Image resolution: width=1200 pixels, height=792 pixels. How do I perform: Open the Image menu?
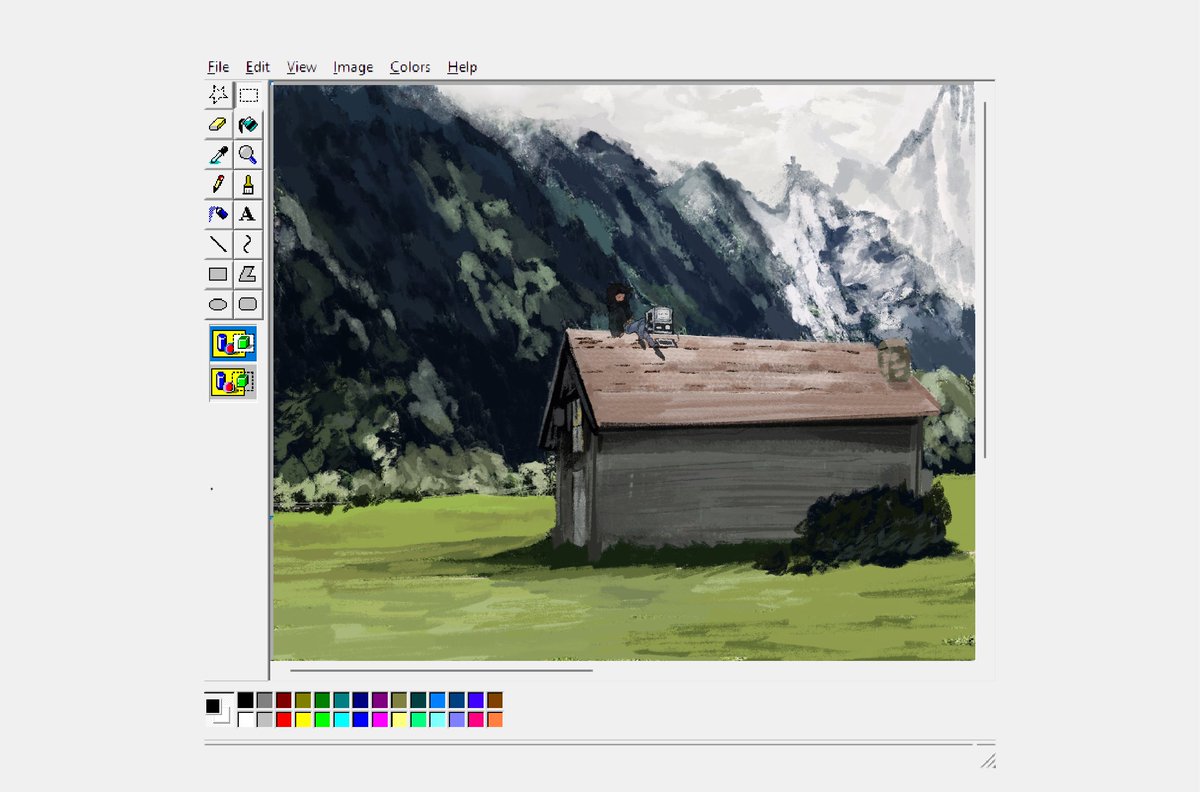353,67
